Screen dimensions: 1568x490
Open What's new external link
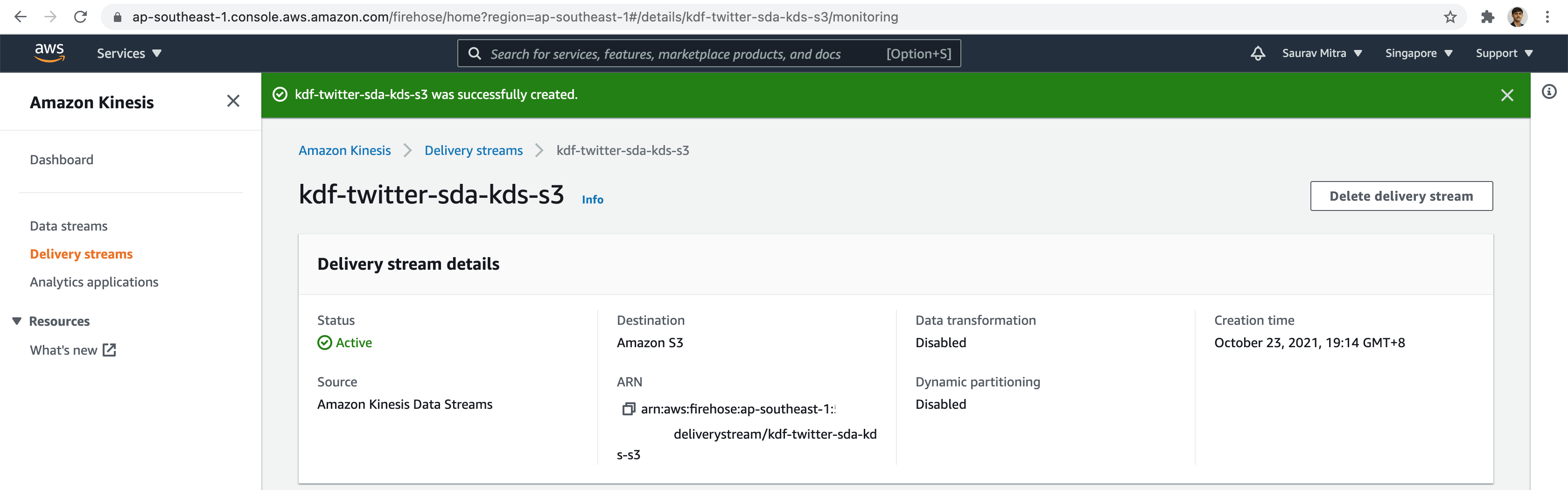pos(72,350)
